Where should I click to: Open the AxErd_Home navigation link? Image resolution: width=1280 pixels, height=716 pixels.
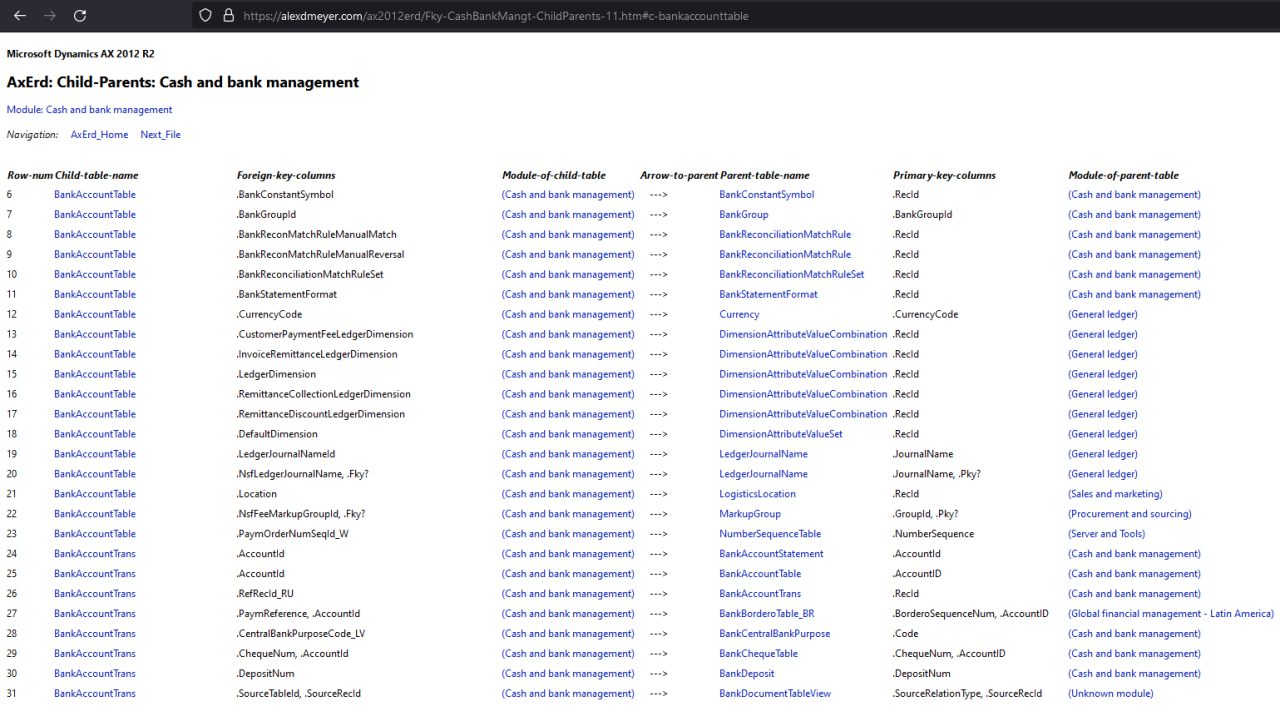99,135
